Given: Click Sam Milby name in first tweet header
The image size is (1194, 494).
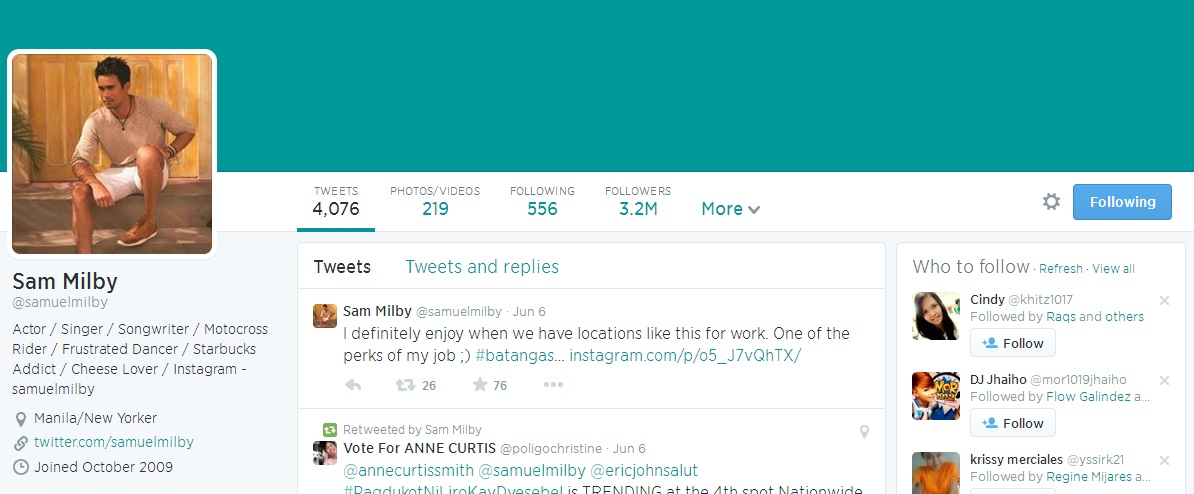Looking at the screenshot, I should pyautogui.click(x=377, y=311).
